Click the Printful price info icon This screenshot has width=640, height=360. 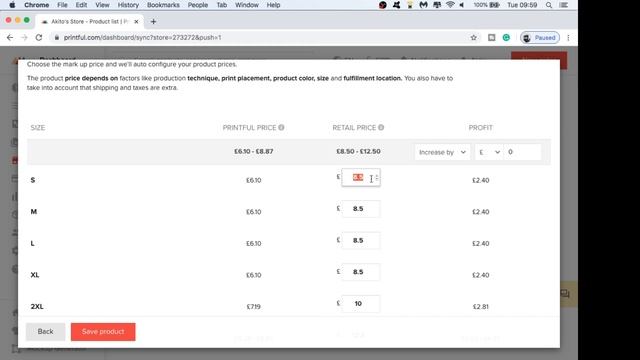tap(281, 127)
